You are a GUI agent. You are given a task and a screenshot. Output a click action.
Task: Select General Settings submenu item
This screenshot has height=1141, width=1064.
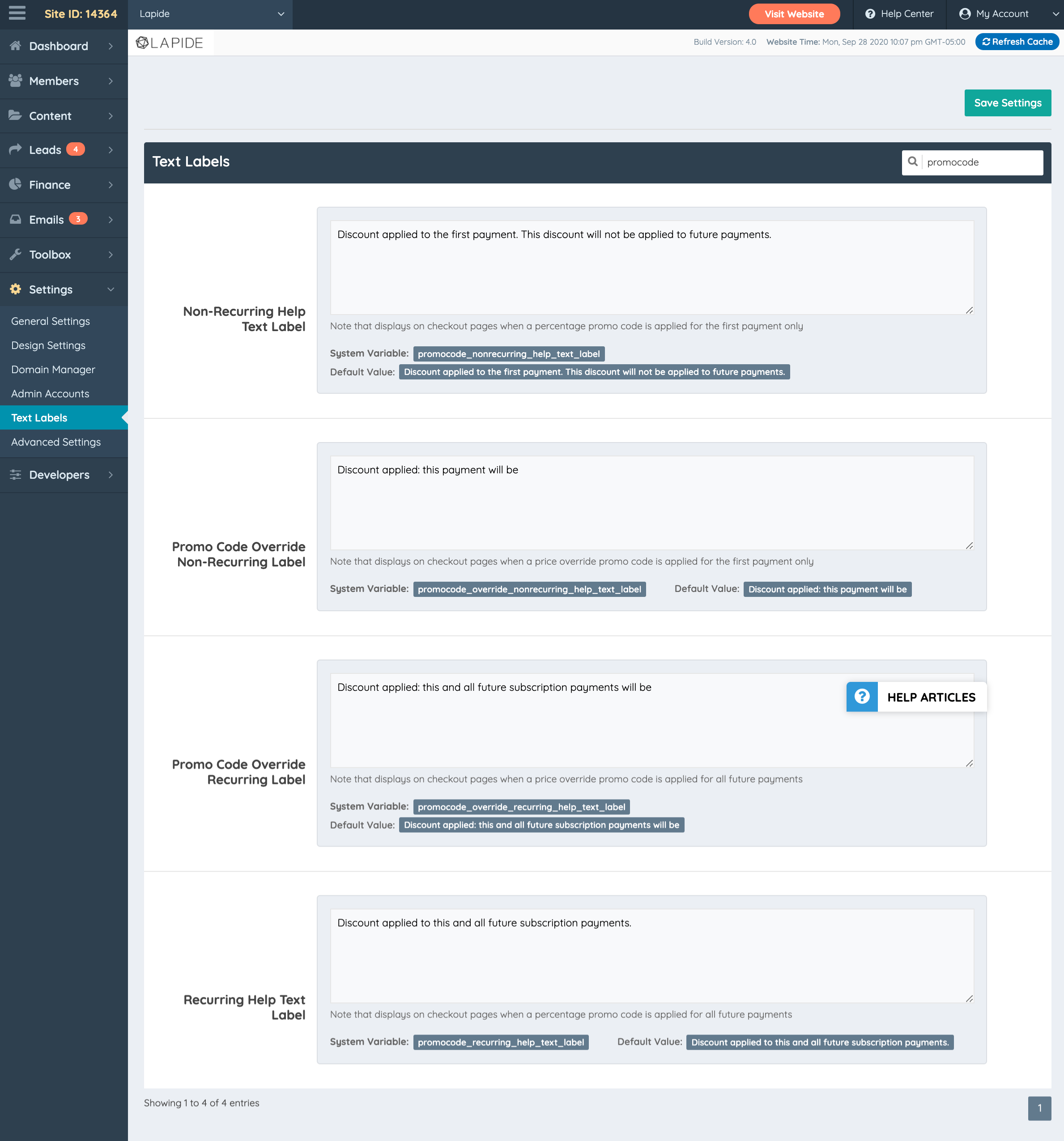pyautogui.click(x=51, y=321)
